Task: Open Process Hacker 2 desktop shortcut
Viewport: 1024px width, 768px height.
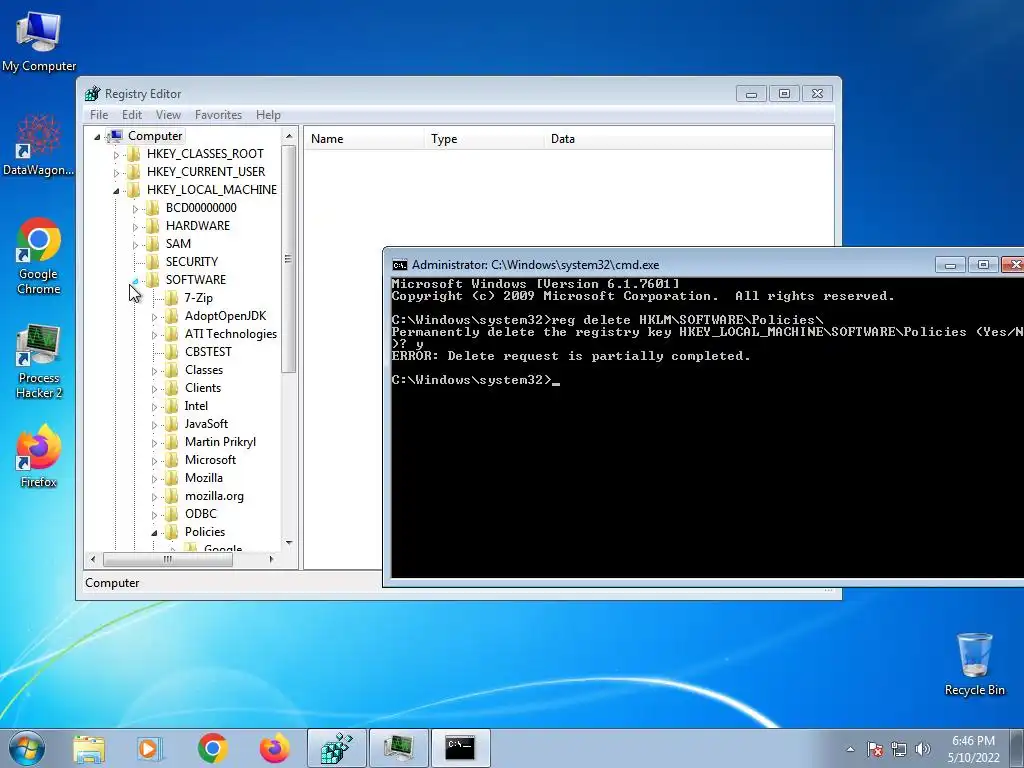Action: [39, 360]
